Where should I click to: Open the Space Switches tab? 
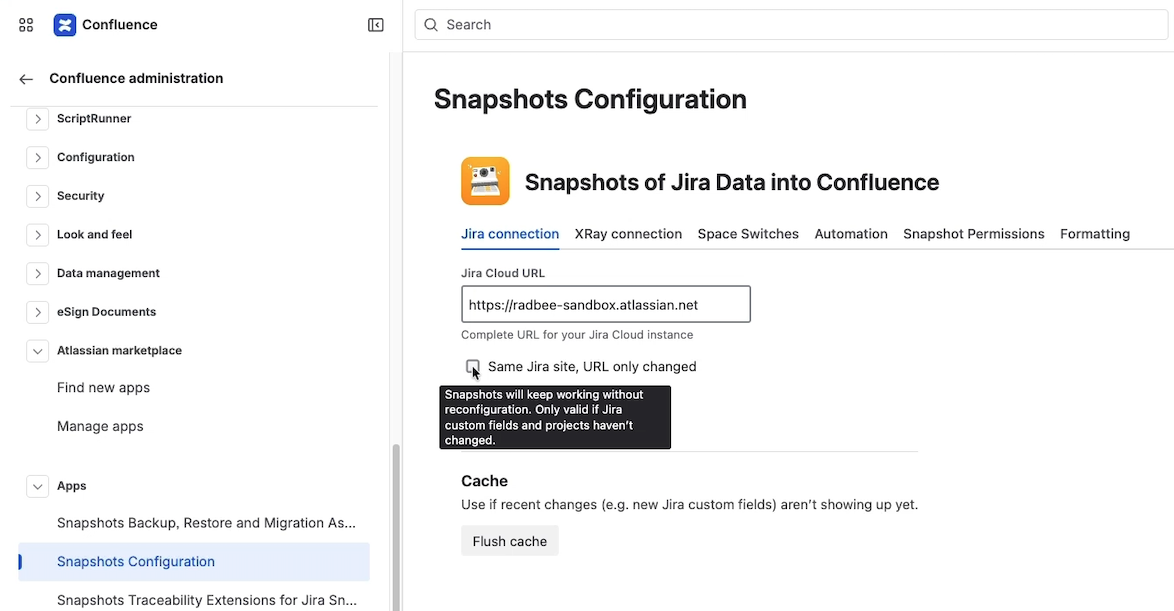point(748,234)
